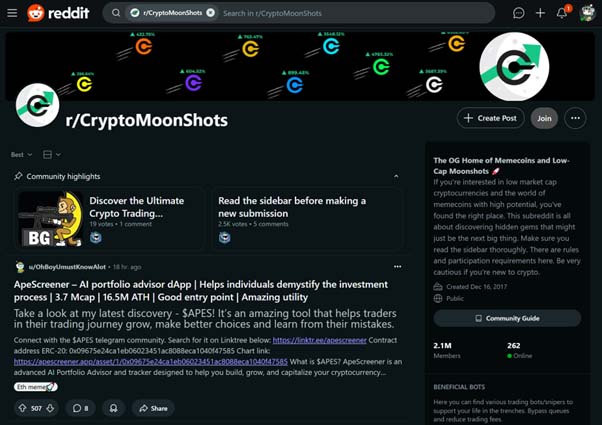Click the Community highlights pin icon
The height and width of the screenshot is (425, 602).
coord(18,176)
